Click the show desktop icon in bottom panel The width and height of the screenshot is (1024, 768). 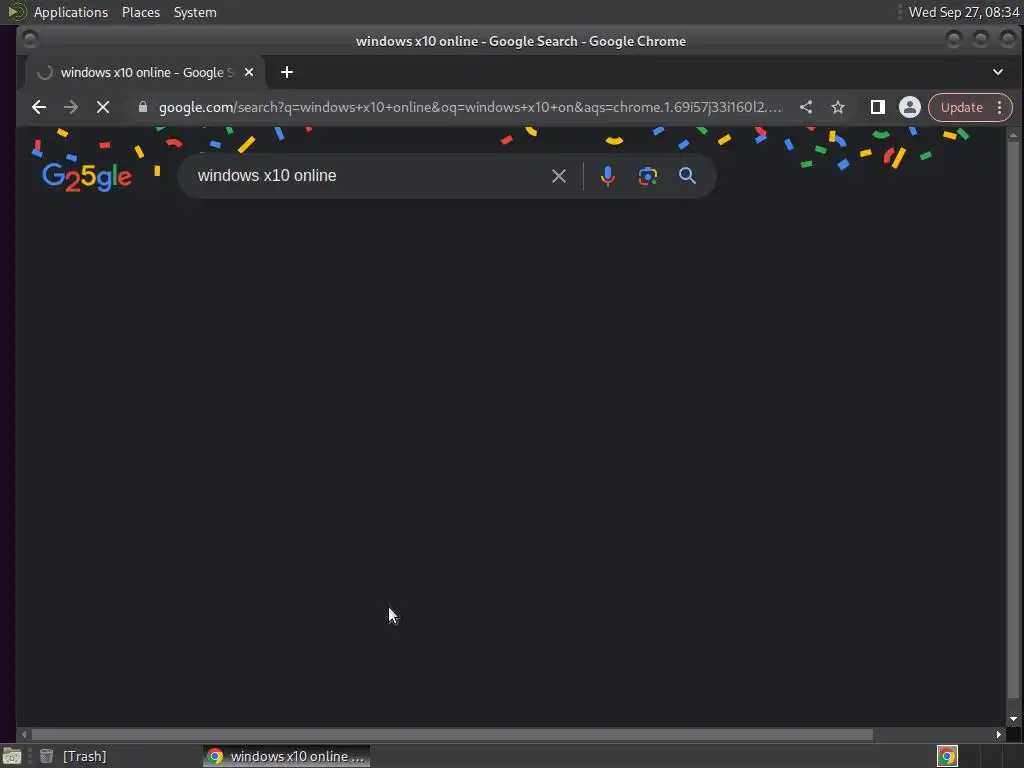12,756
